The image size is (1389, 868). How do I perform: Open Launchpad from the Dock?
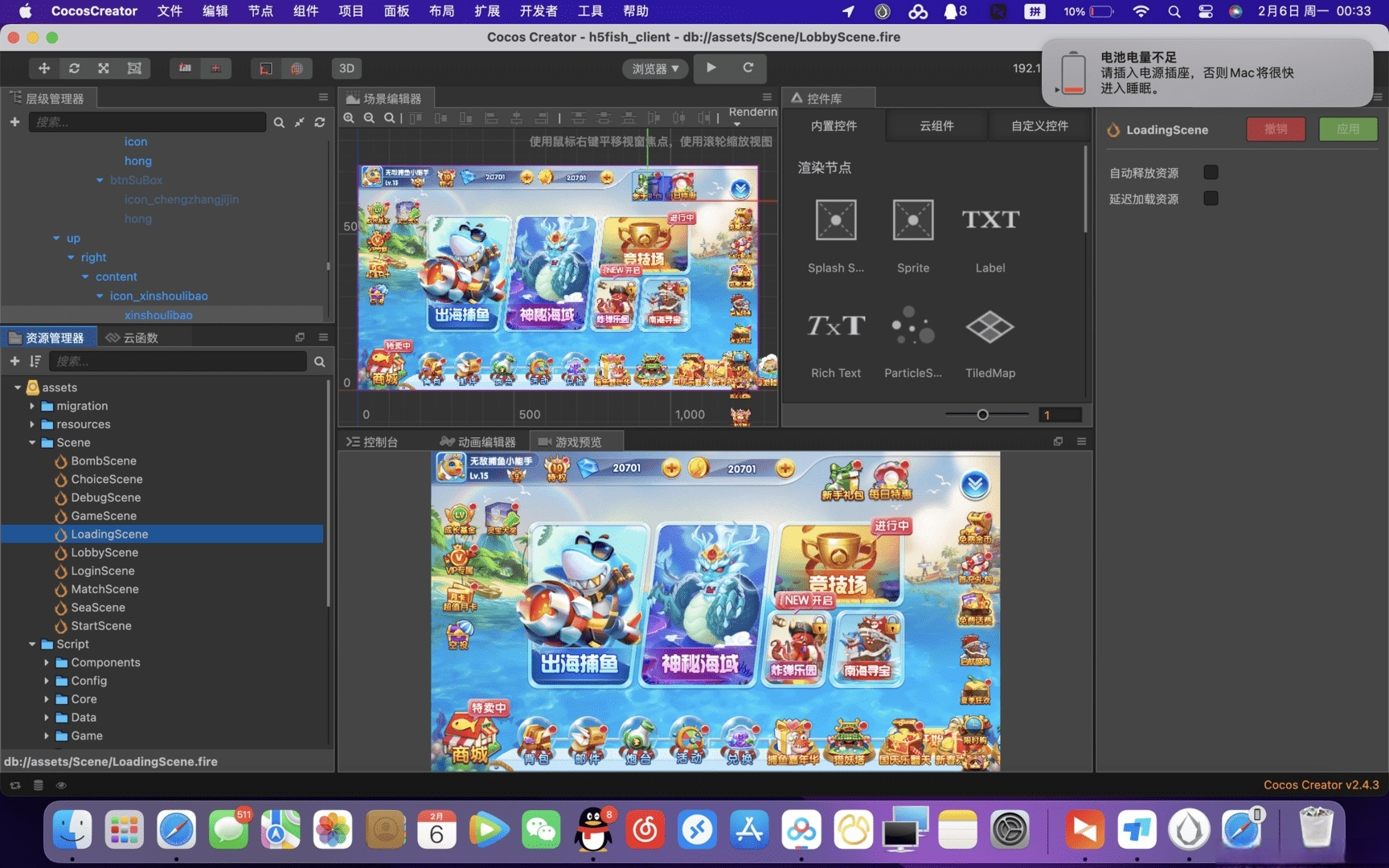(124, 829)
